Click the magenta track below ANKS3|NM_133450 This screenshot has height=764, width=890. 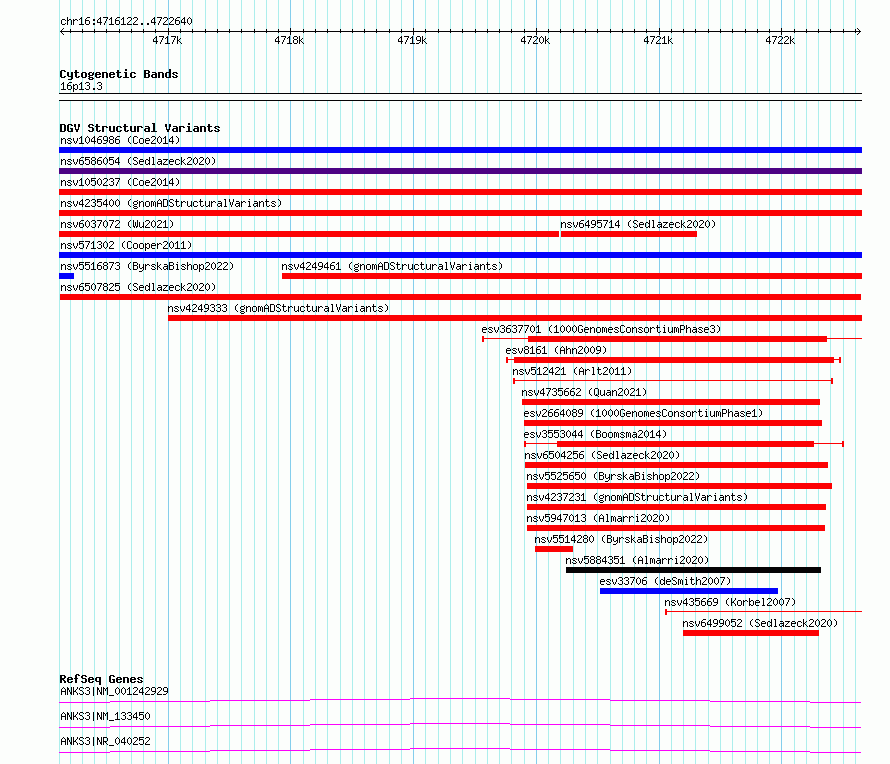[x=460, y=725]
